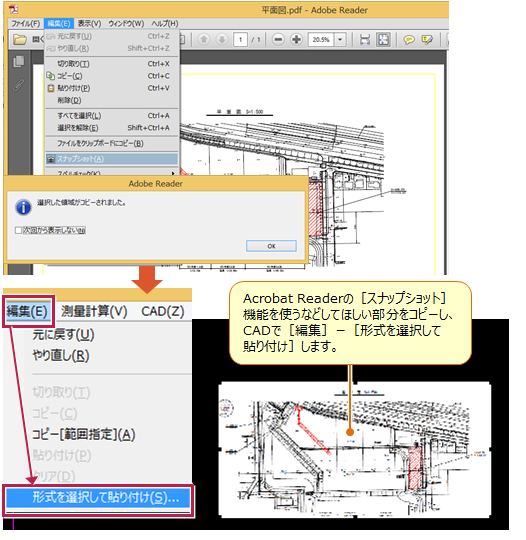Open the ファイル(F) menu
This screenshot has height=540, width=526.
[26, 23]
